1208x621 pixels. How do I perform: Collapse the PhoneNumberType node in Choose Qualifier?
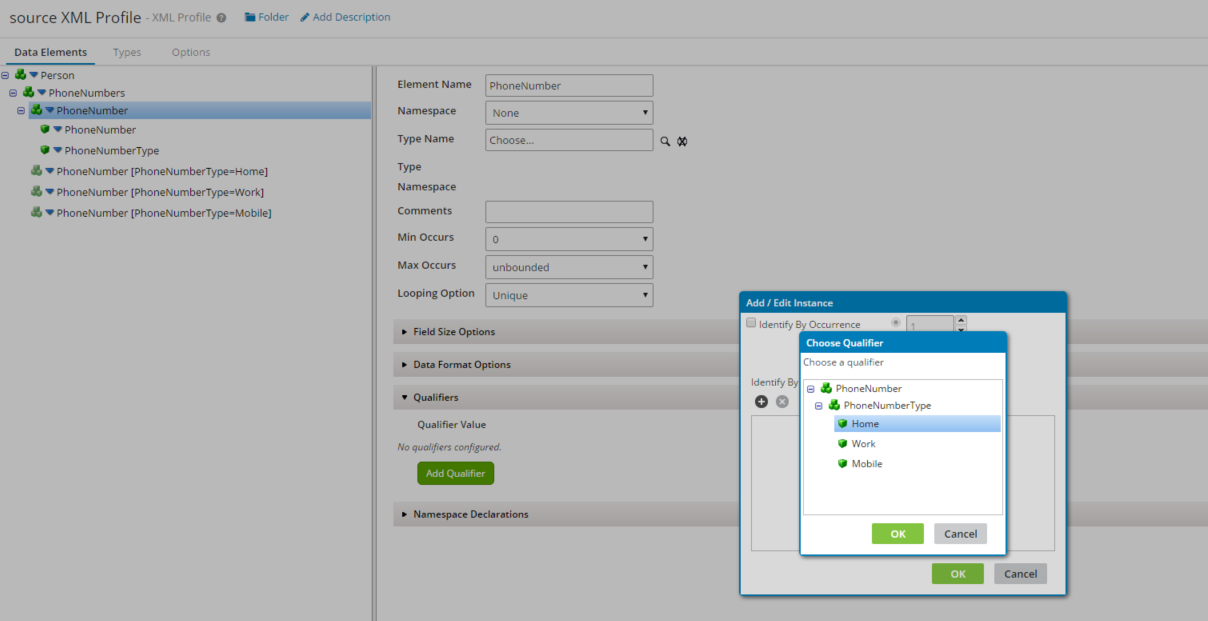pyautogui.click(x=818, y=405)
